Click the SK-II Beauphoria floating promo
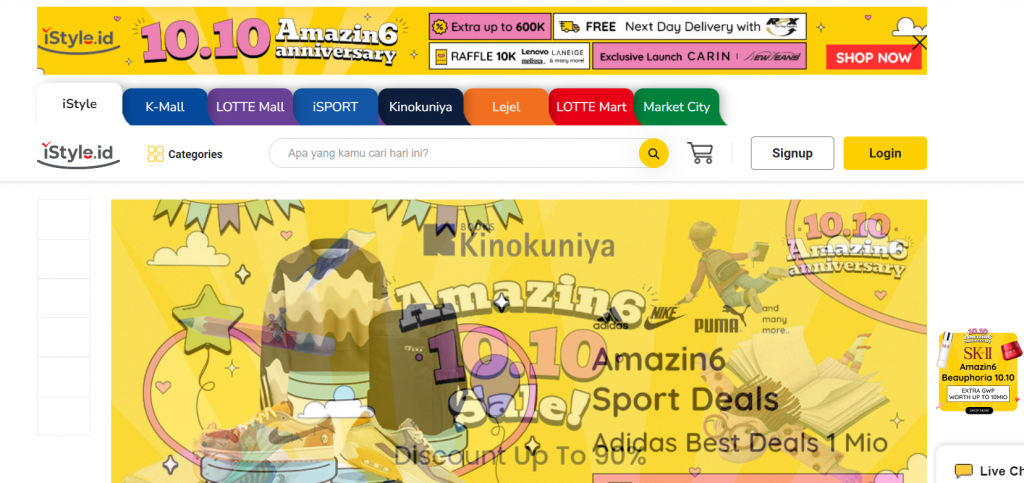Image resolution: width=1024 pixels, height=483 pixels. click(x=978, y=371)
